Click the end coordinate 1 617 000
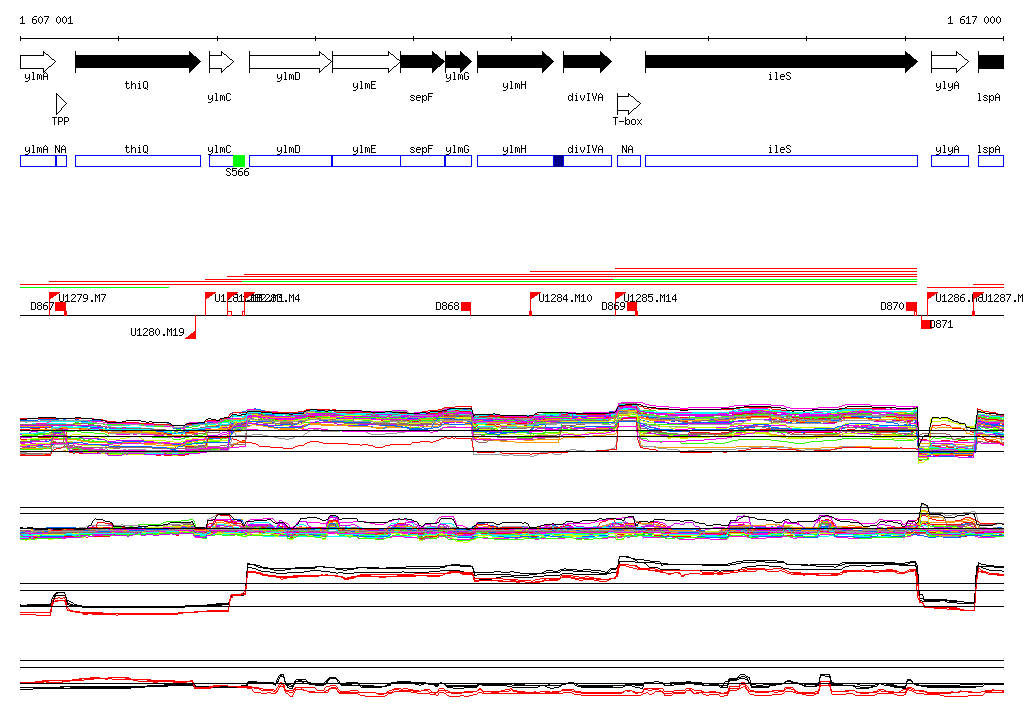The height and width of the screenshot is (714, 1024). (974, 20)
